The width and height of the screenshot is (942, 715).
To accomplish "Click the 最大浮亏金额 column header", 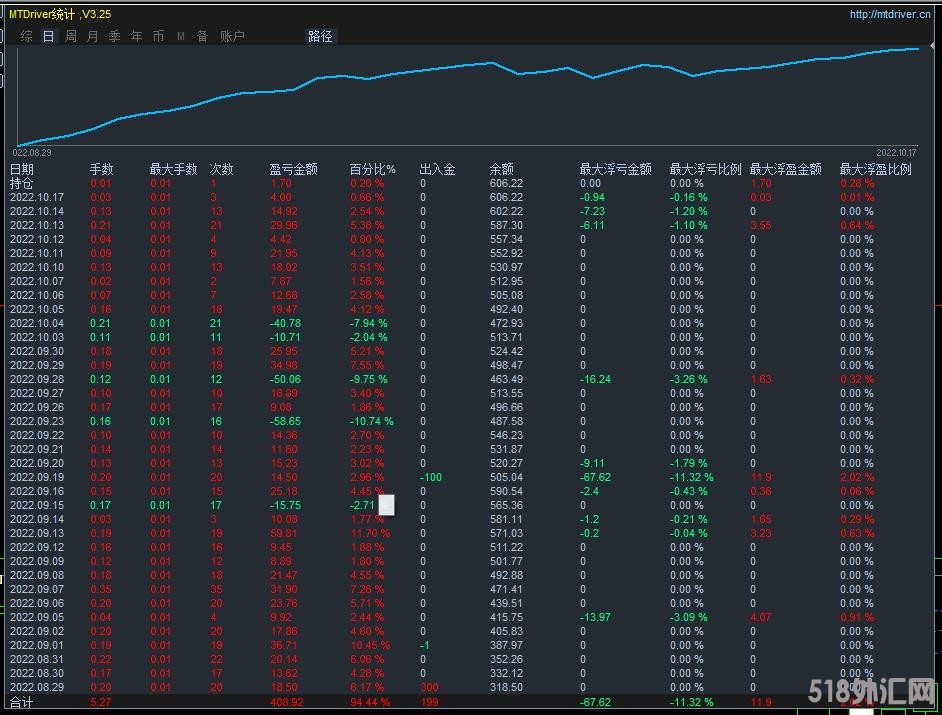I will pyautogui.click(x=615, y=169).
